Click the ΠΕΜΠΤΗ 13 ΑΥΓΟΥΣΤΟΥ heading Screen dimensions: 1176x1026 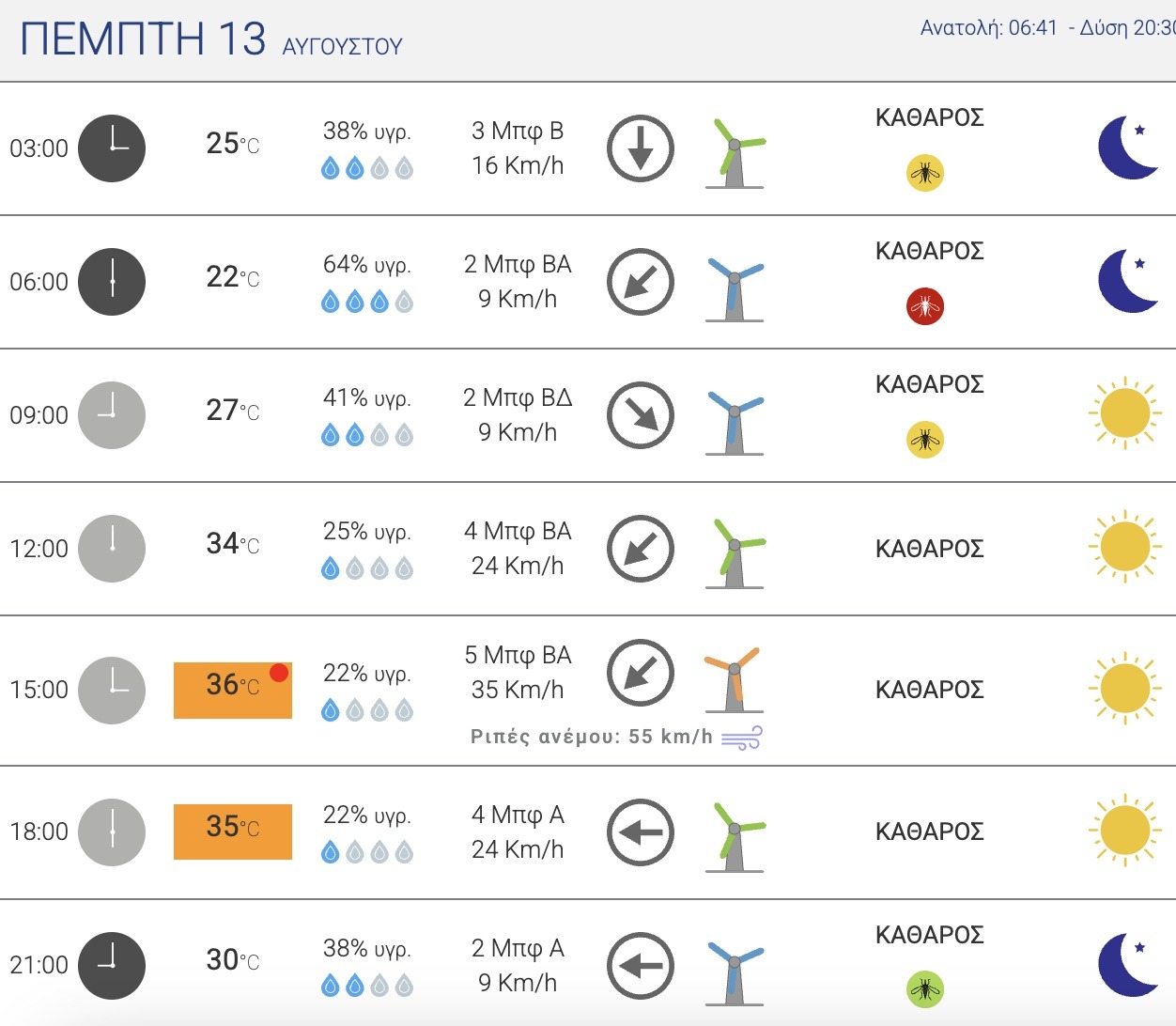pyautogui.click(x=211, y=40)
